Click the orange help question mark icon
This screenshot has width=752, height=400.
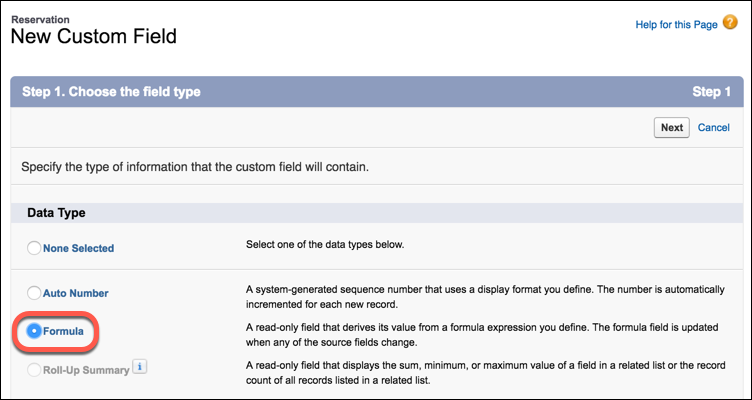[730, 23]
